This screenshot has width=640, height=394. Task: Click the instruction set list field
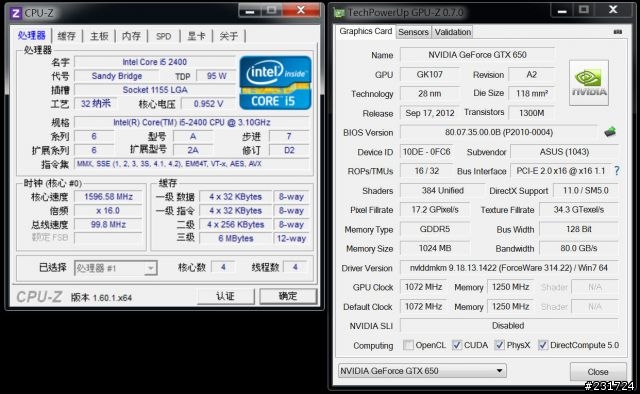192,164
